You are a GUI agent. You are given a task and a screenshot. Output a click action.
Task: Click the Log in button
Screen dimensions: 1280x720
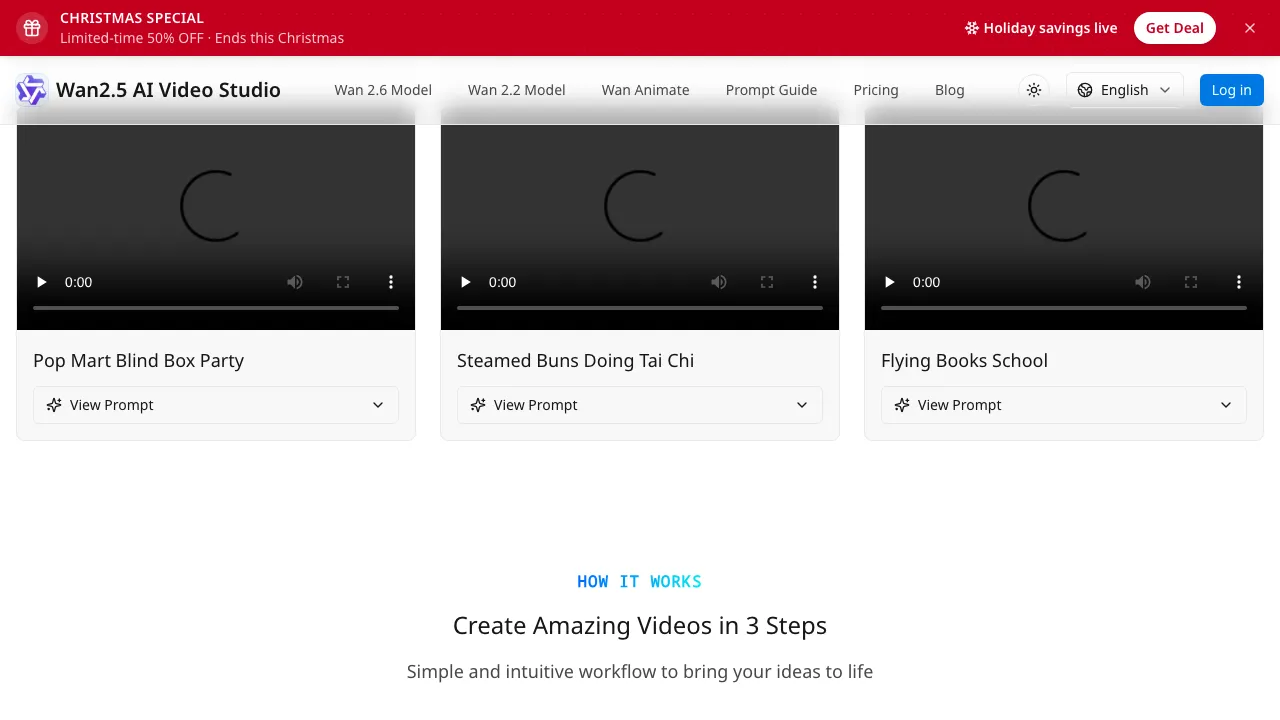pos(1231,90)
